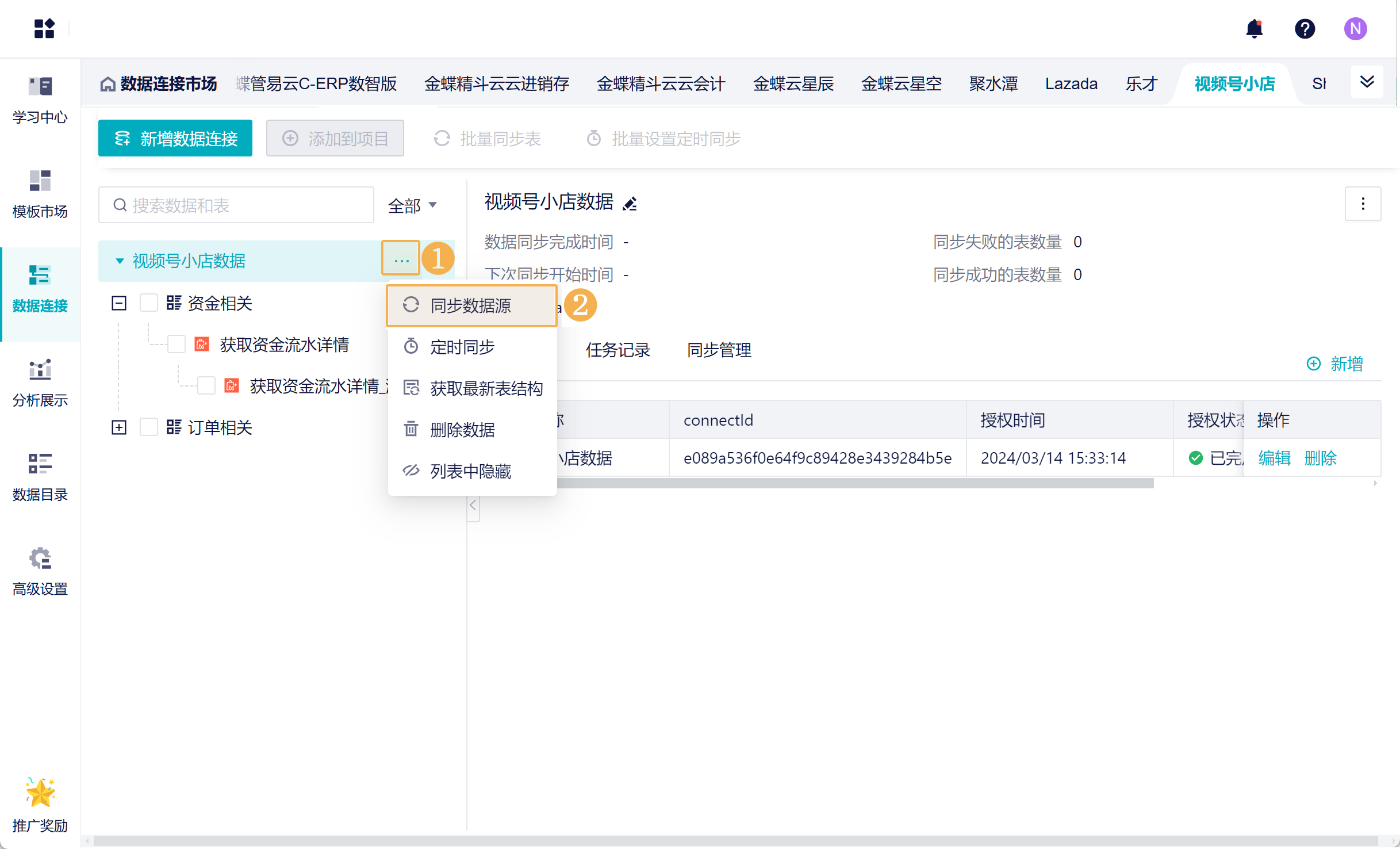
Task: Check the 获取资金流水详情 checkbox
Action: 176,345
